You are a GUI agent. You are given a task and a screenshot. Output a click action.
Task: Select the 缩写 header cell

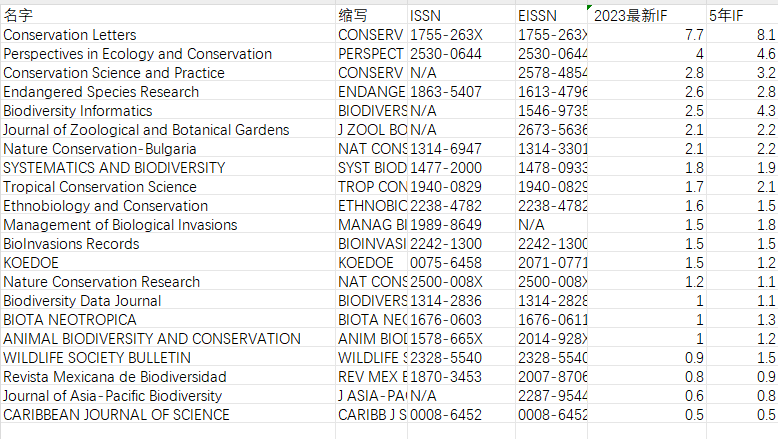371,15
